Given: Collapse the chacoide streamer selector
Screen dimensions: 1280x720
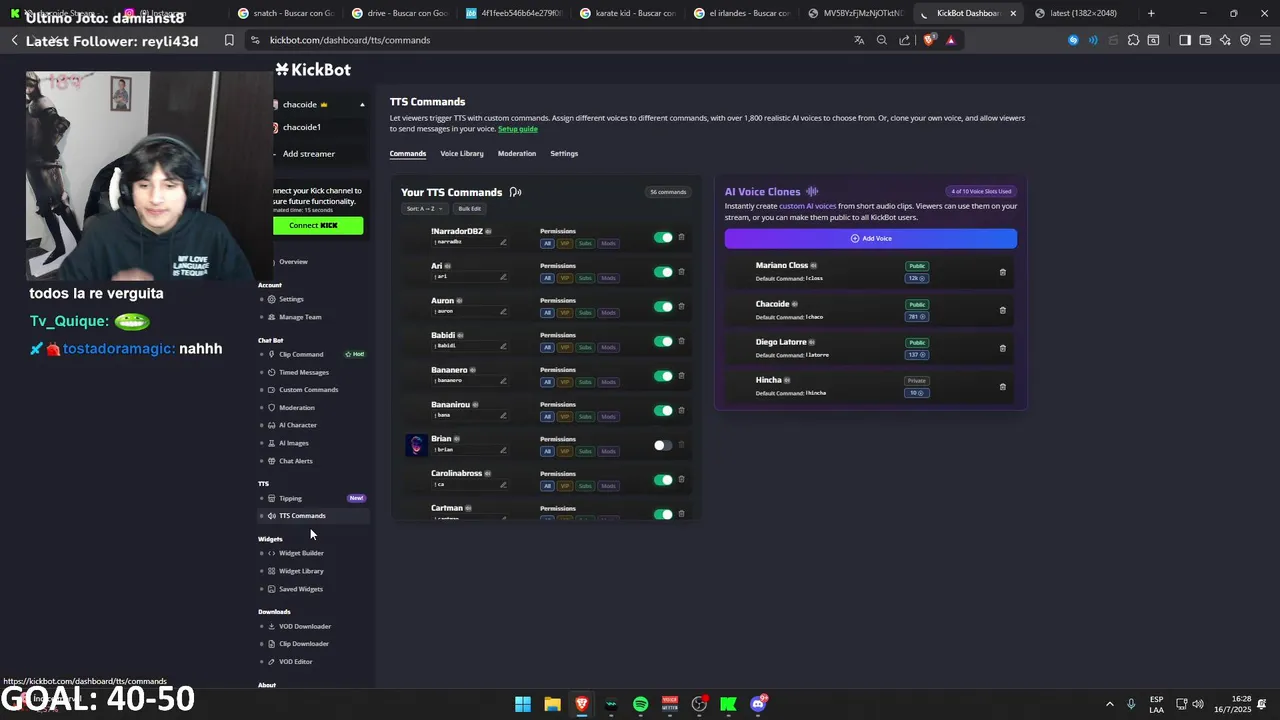Looking at the screenshot, I should pyautogui.click(x=362, y=104).
